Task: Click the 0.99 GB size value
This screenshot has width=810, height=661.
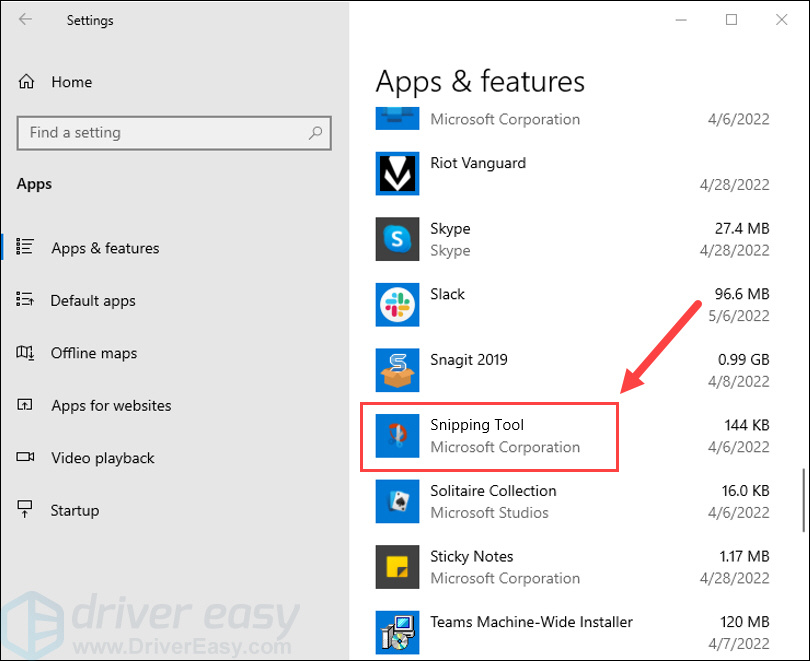Action: pos(744,359)
